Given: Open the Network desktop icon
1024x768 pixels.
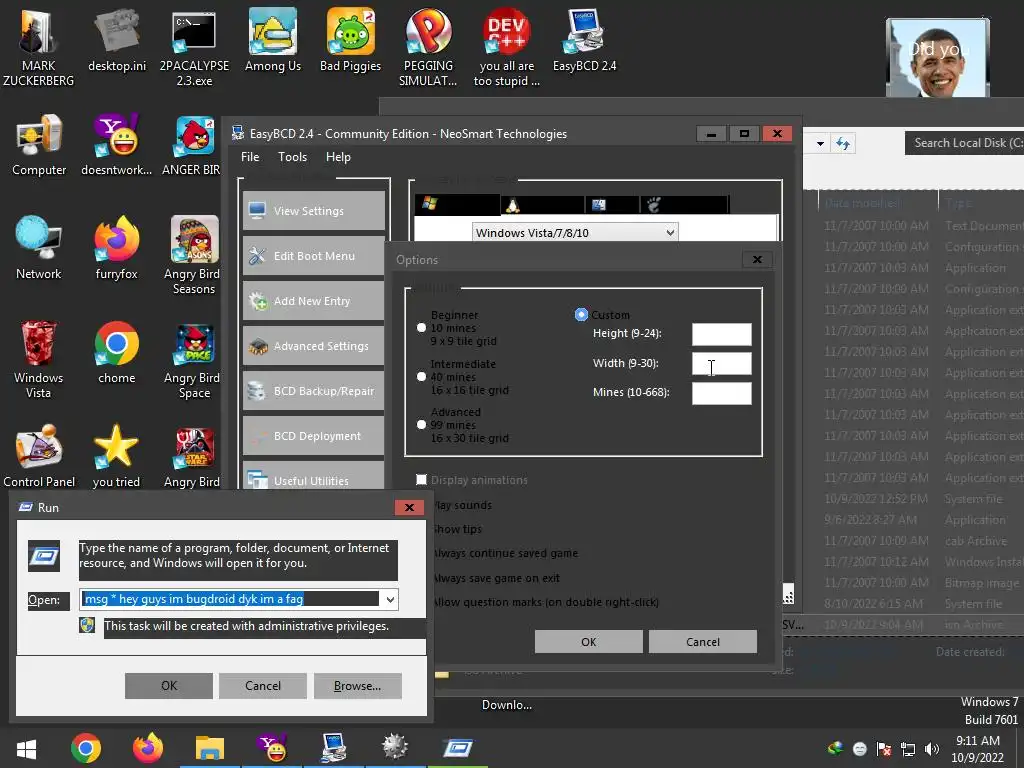Looking at the screenshot, I should (x=39, y=248).
